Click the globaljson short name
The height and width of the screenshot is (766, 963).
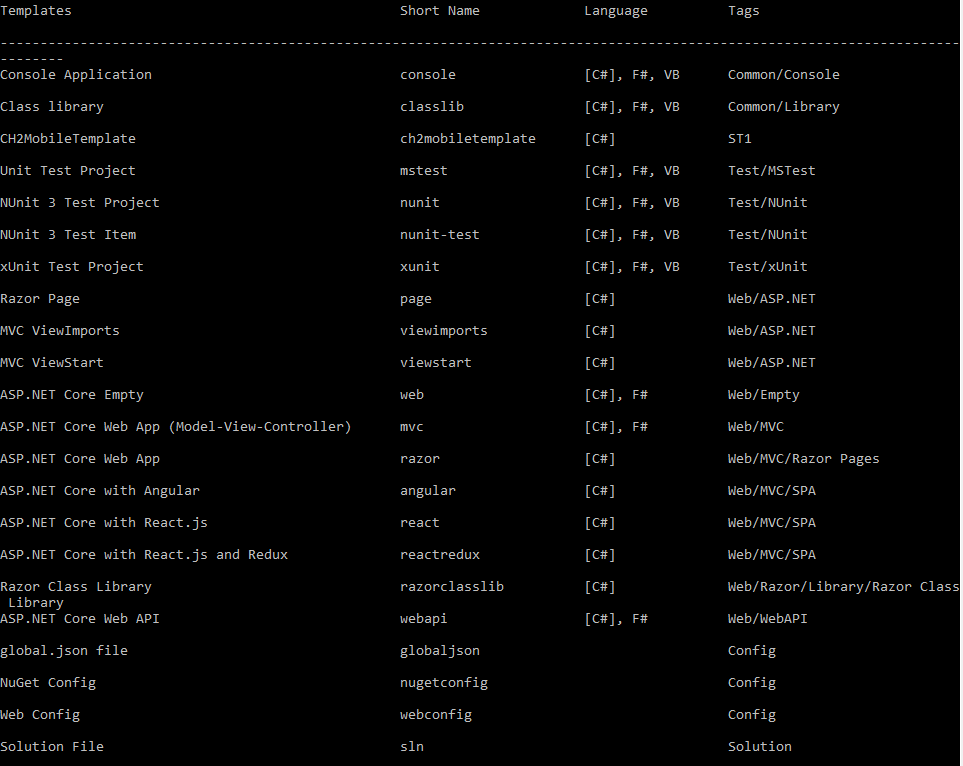(439, 651)
